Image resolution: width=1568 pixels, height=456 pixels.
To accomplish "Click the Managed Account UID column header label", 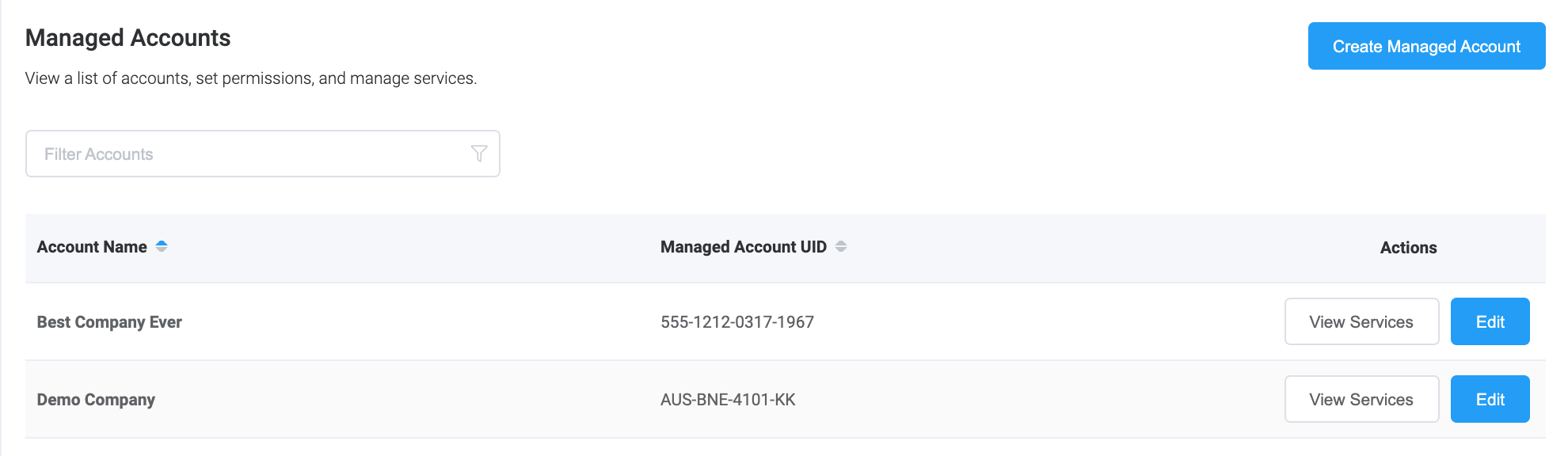I will tap(743, 247).
